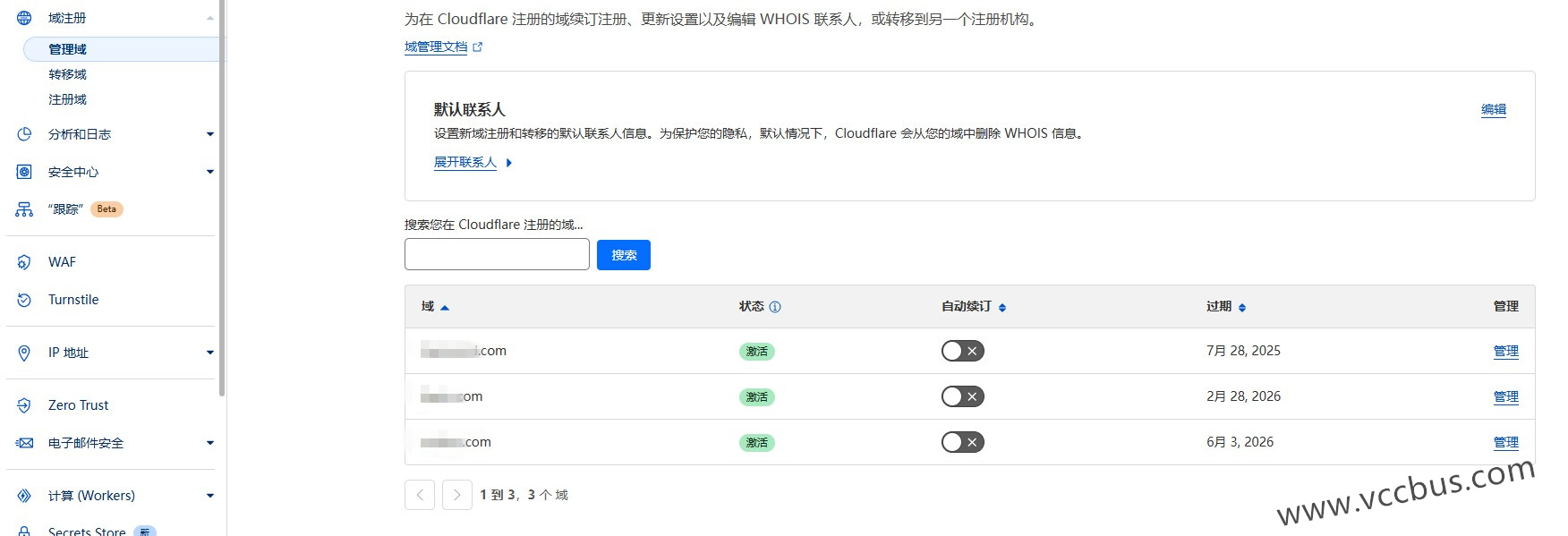Open Zero Trust menu item
1568x536 pixels.
78,405
